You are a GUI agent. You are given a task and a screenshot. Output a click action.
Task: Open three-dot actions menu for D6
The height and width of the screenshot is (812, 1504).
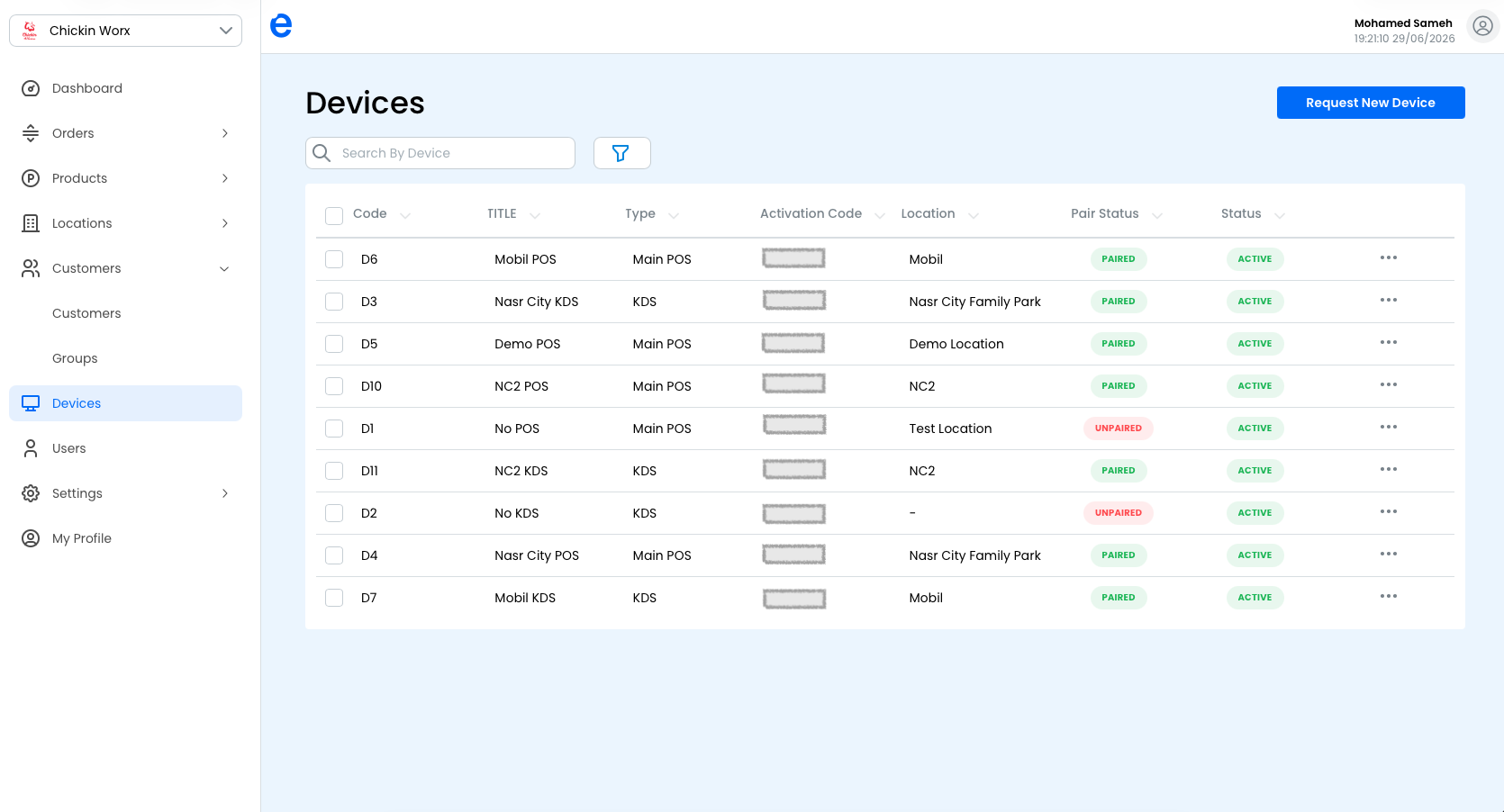[1389, 257]
